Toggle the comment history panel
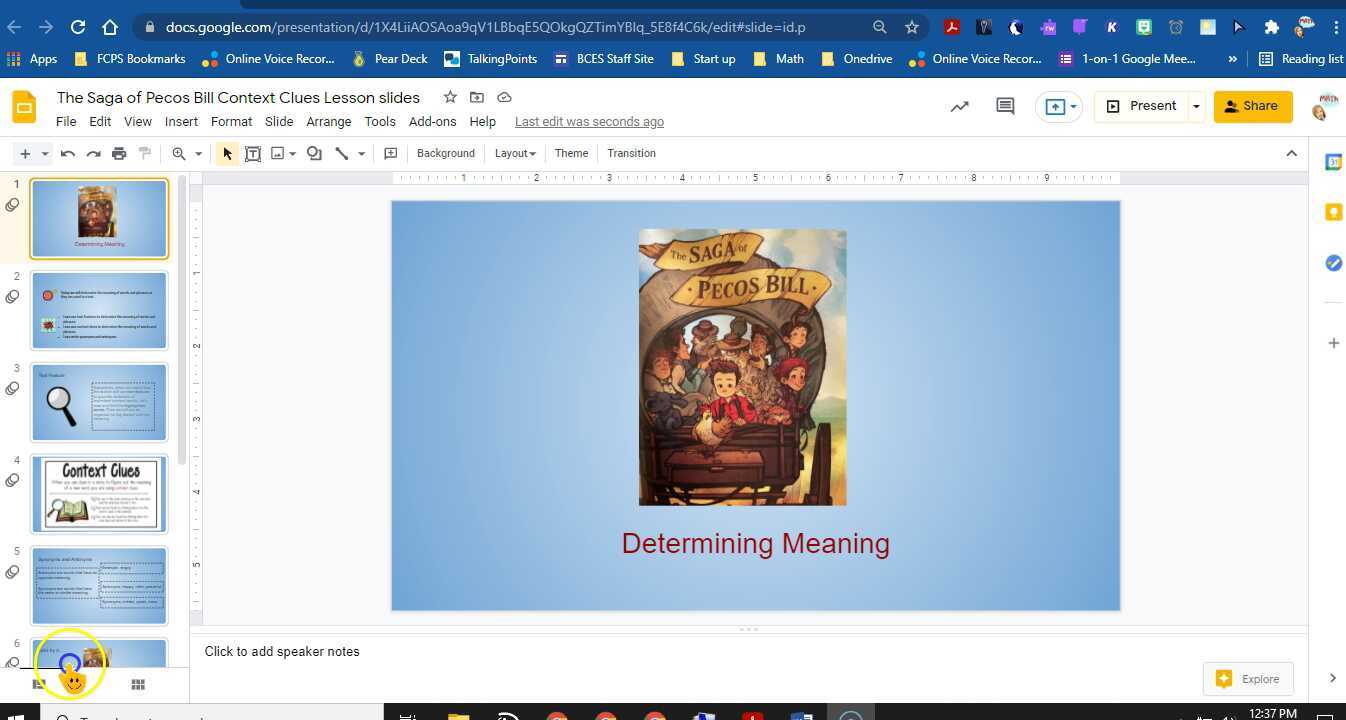The width and height of the screenshot is (1346, 720). coord(1004,106)
